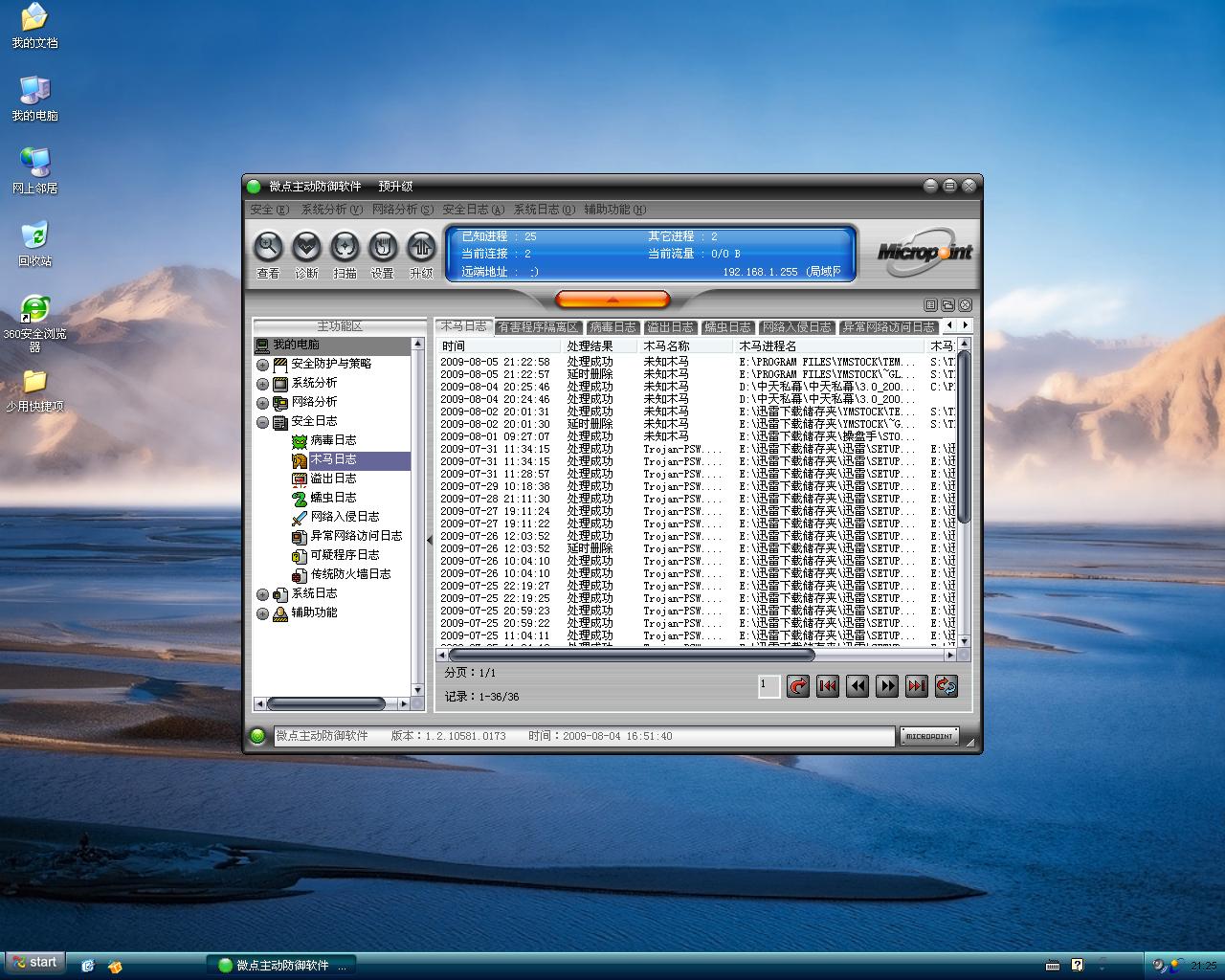
Task: Open the 诊断 heartbeat diagnosis tool
Action: [306, 248]
